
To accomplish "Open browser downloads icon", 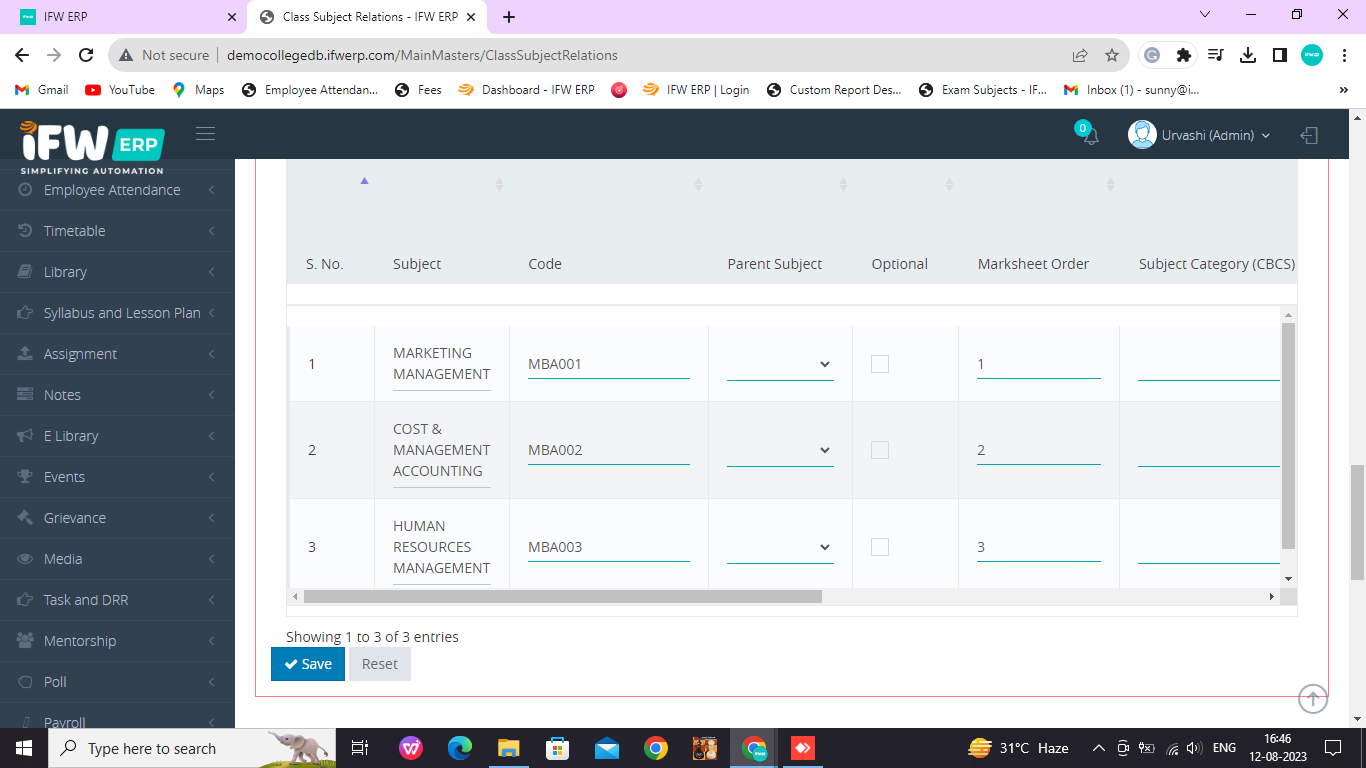I will [1248, 55].
